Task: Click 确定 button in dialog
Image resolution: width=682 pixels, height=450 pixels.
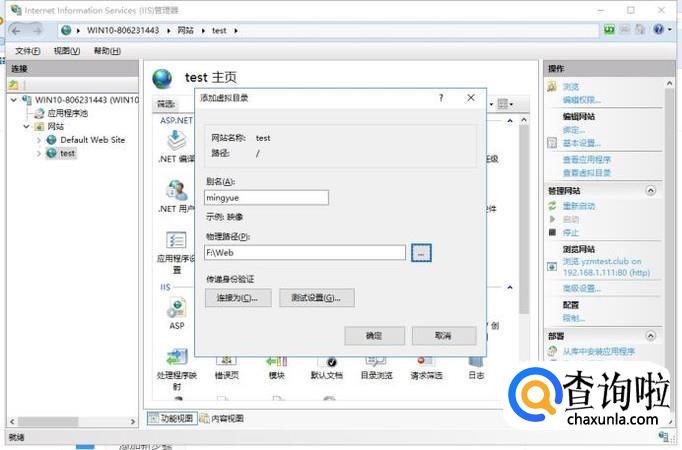Action: [374, 336]
